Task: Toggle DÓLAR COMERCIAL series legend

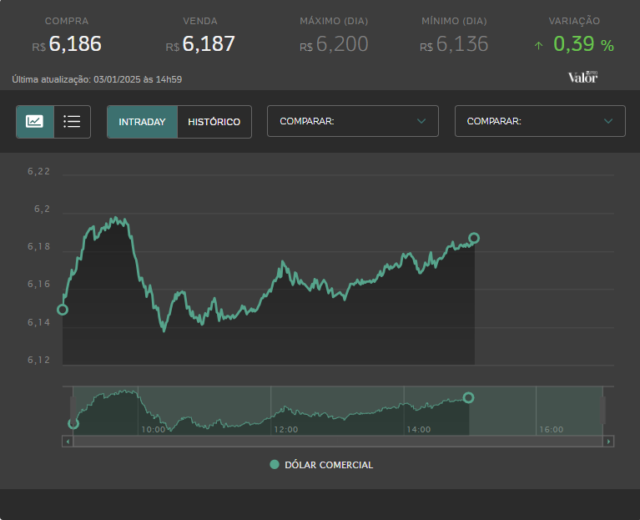Action: (x=322, y=464)
